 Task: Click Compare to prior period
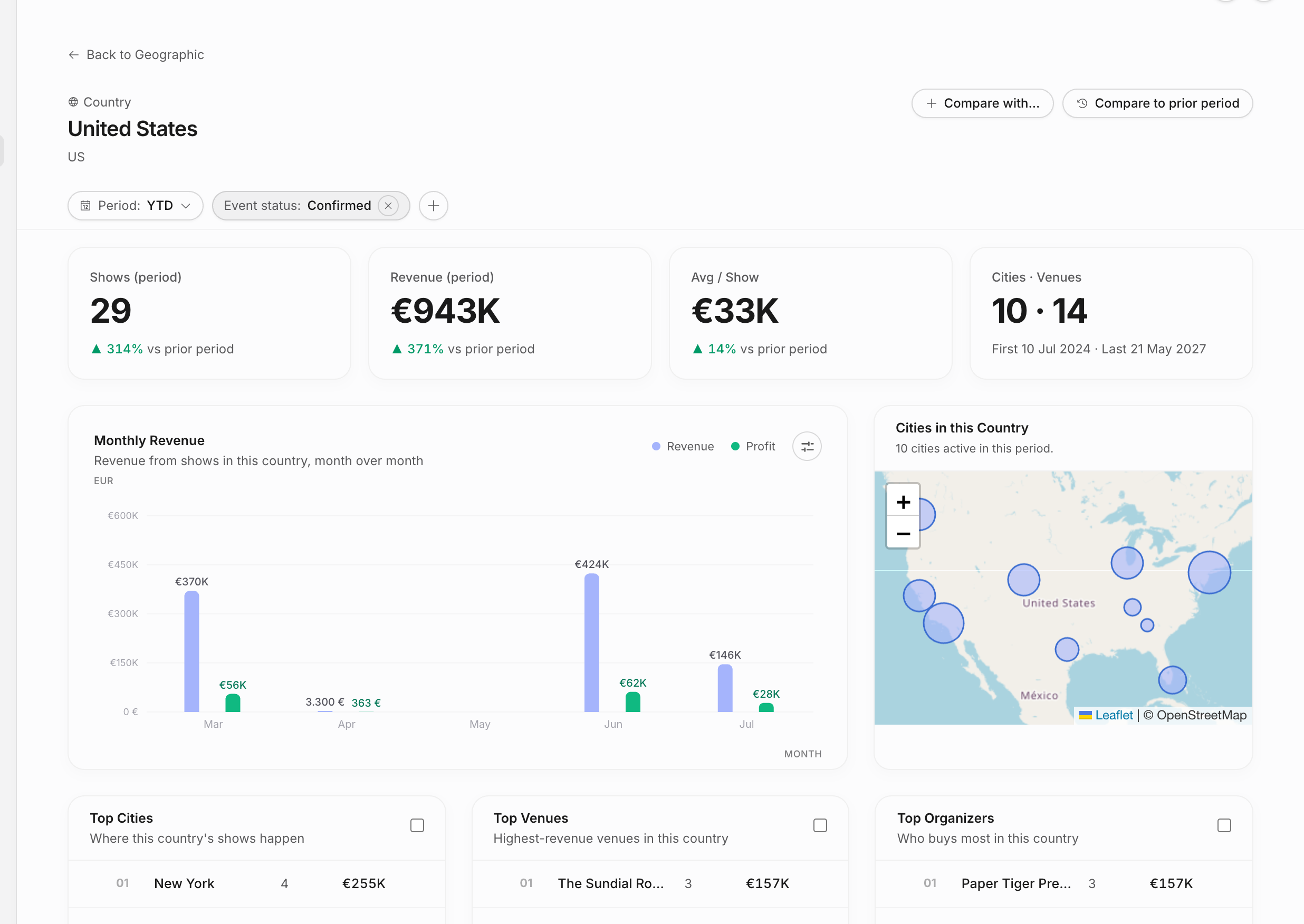tap(1157, 103)
